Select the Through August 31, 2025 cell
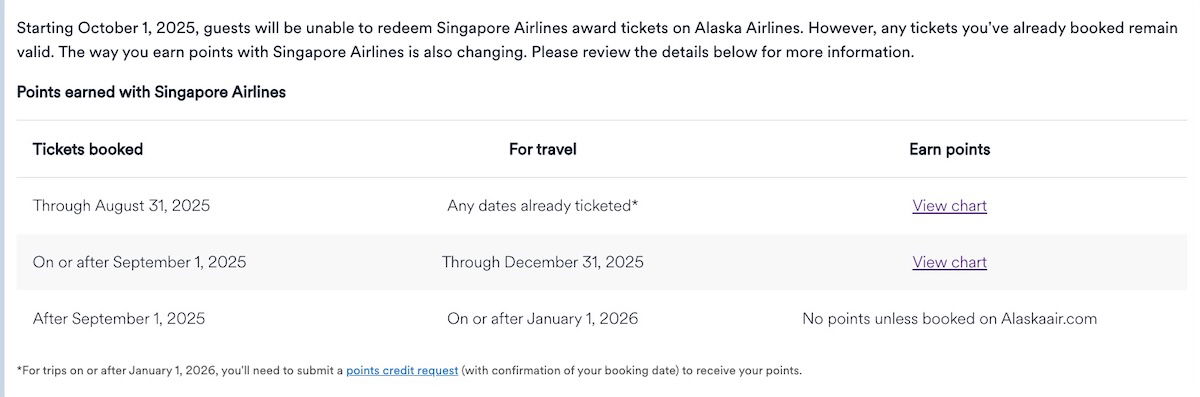The width and height of the screenshot is (1200, 397). (x=122, y=206)
